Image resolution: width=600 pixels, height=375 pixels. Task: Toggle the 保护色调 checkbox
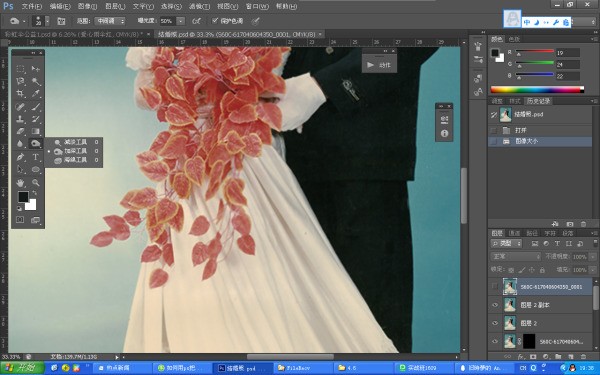pos(215,20)
